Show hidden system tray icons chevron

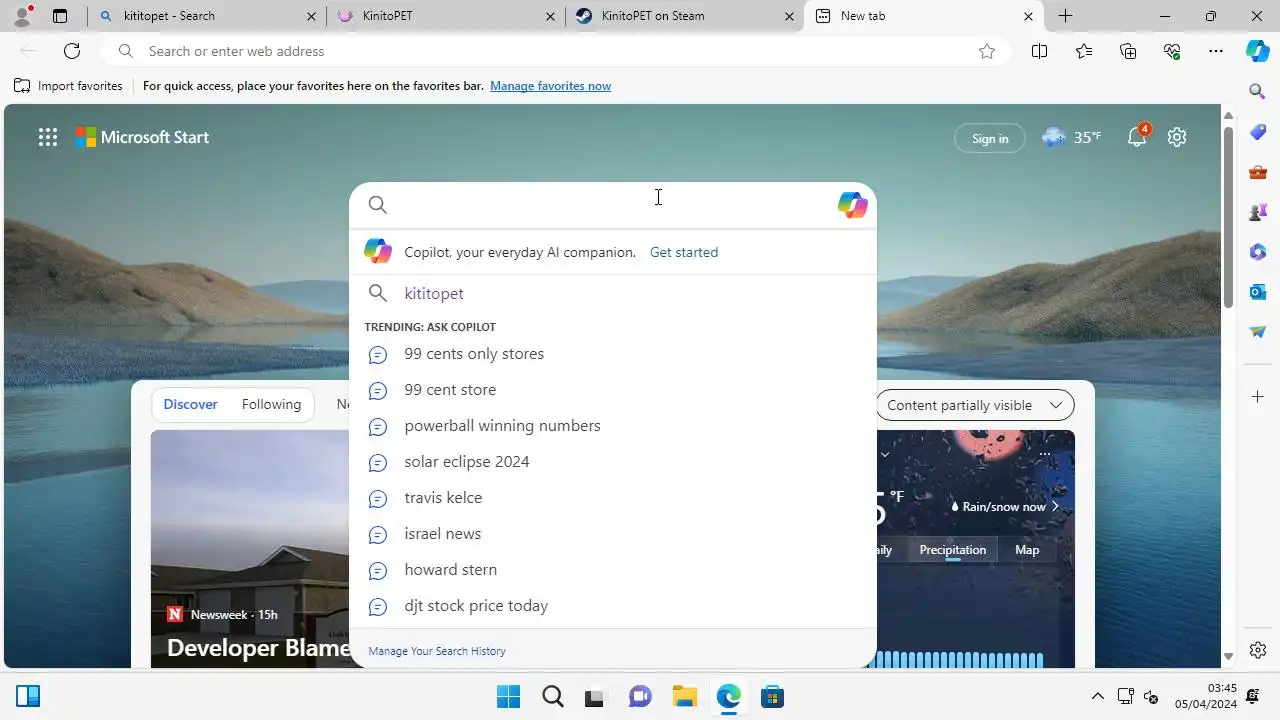point(1097,696)
